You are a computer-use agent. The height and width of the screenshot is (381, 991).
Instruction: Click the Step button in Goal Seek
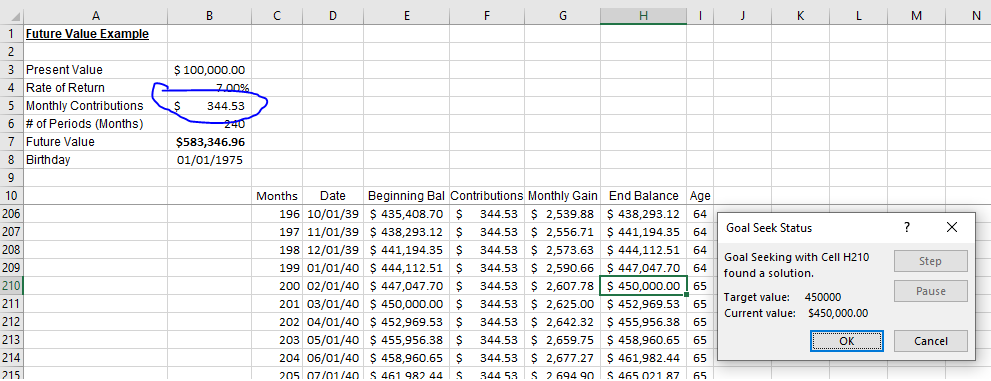click(930, 261)
